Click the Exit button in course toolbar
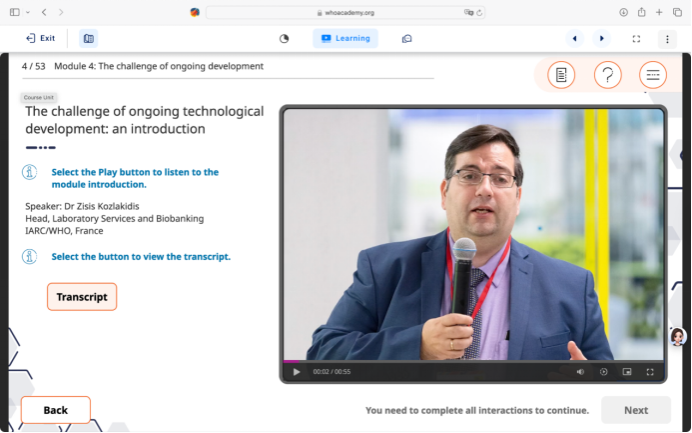692x433 pixels. tap(40, 38)
